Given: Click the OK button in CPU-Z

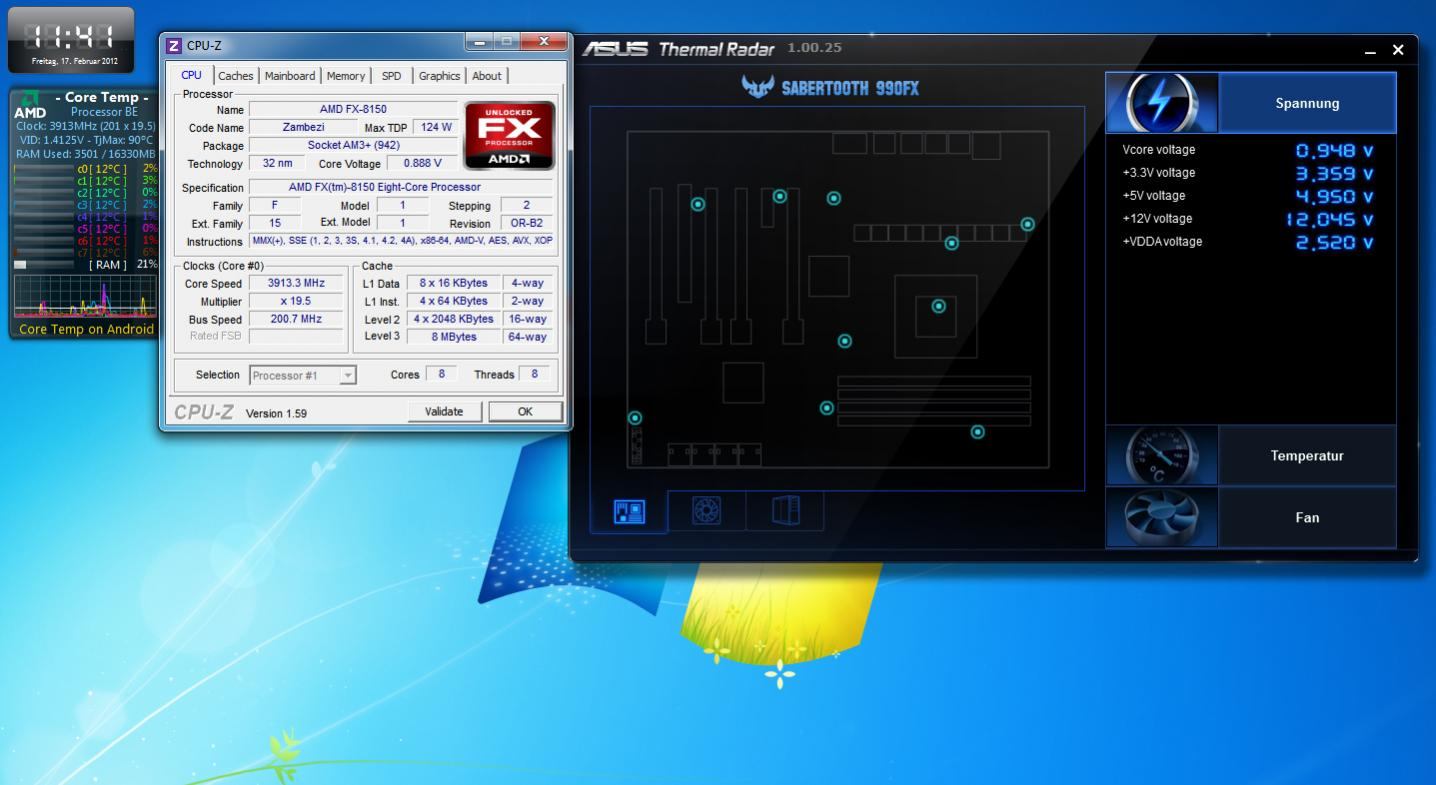Looking at the screenshot, I should pyautogui.click(x=525, y=411).
